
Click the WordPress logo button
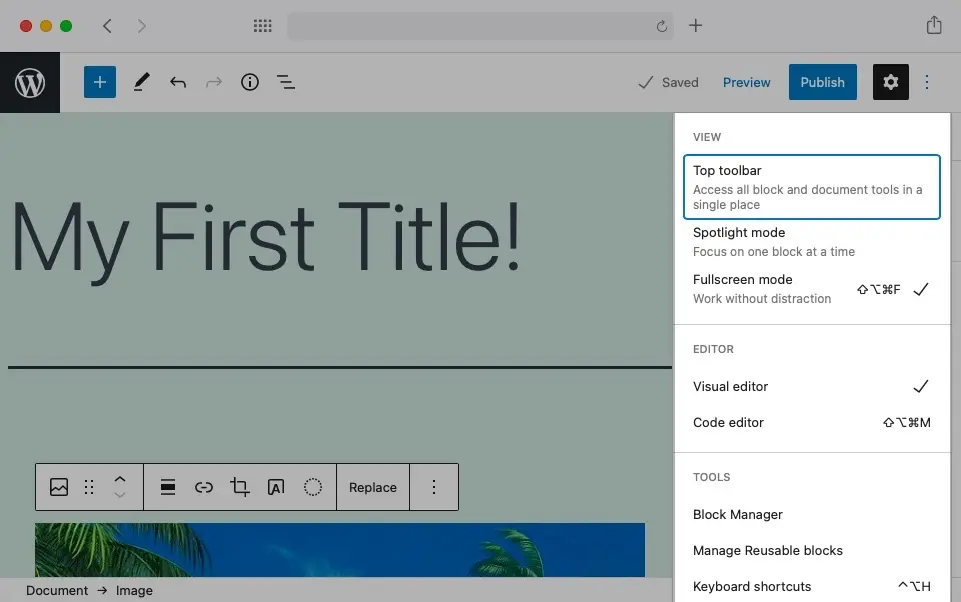click(29, 82)
